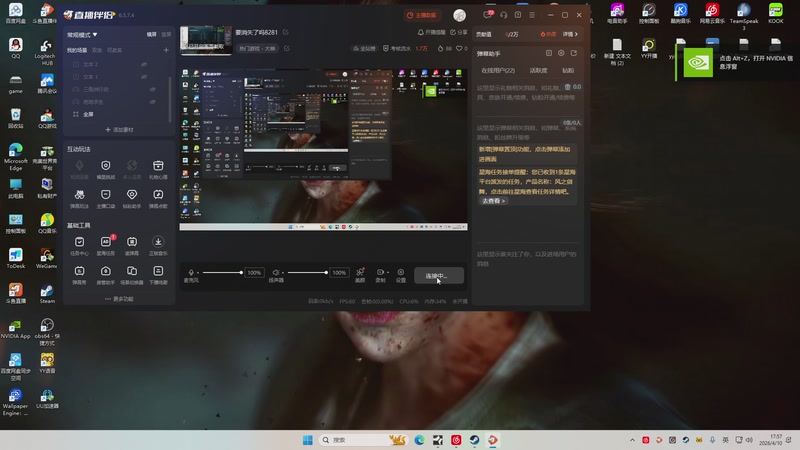800x450 pixels.
Task: Switch to 横屏 landscape mode
Action: tap(152, 35)
